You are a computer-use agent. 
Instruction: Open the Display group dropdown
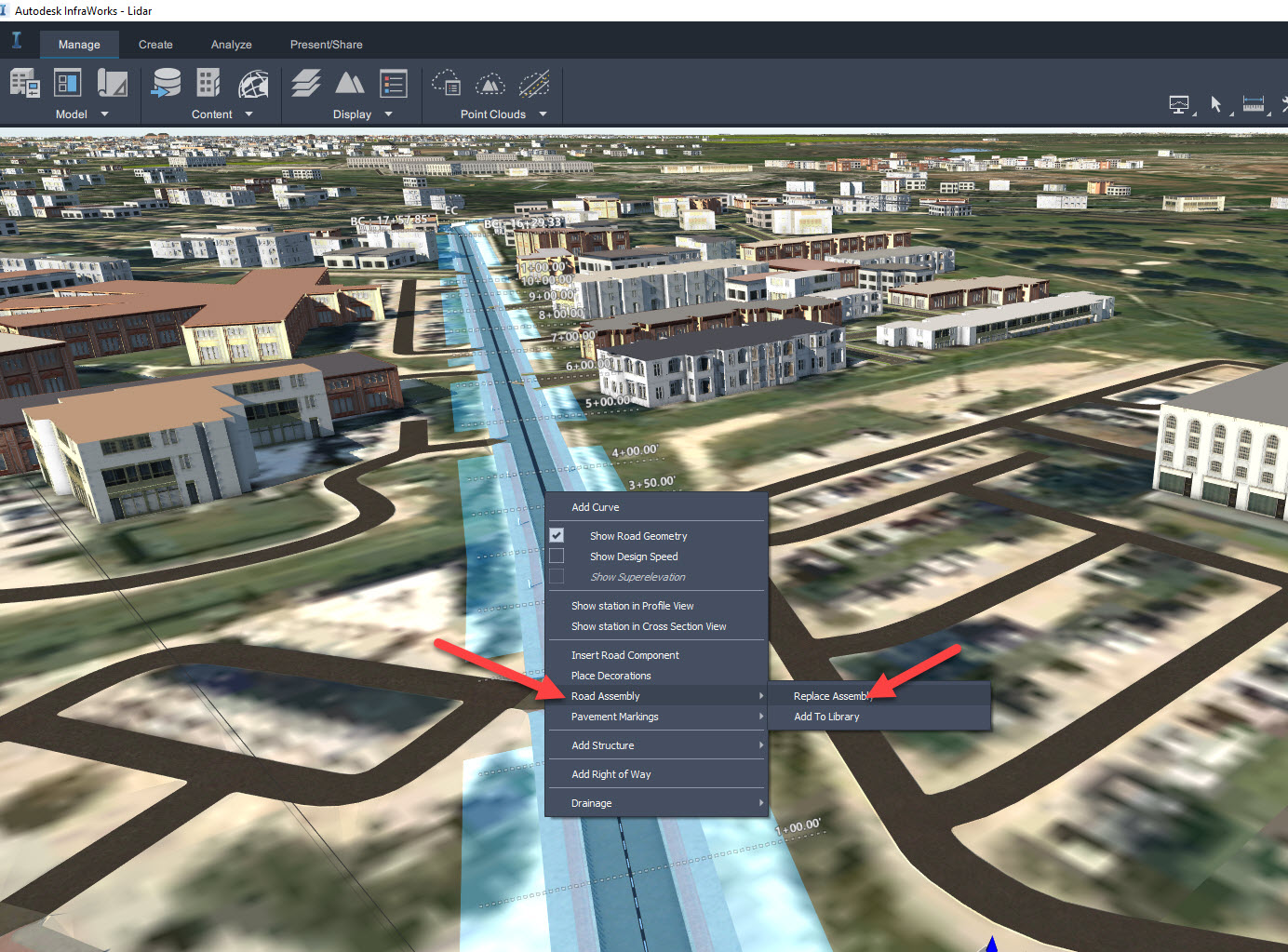[388, 114]
